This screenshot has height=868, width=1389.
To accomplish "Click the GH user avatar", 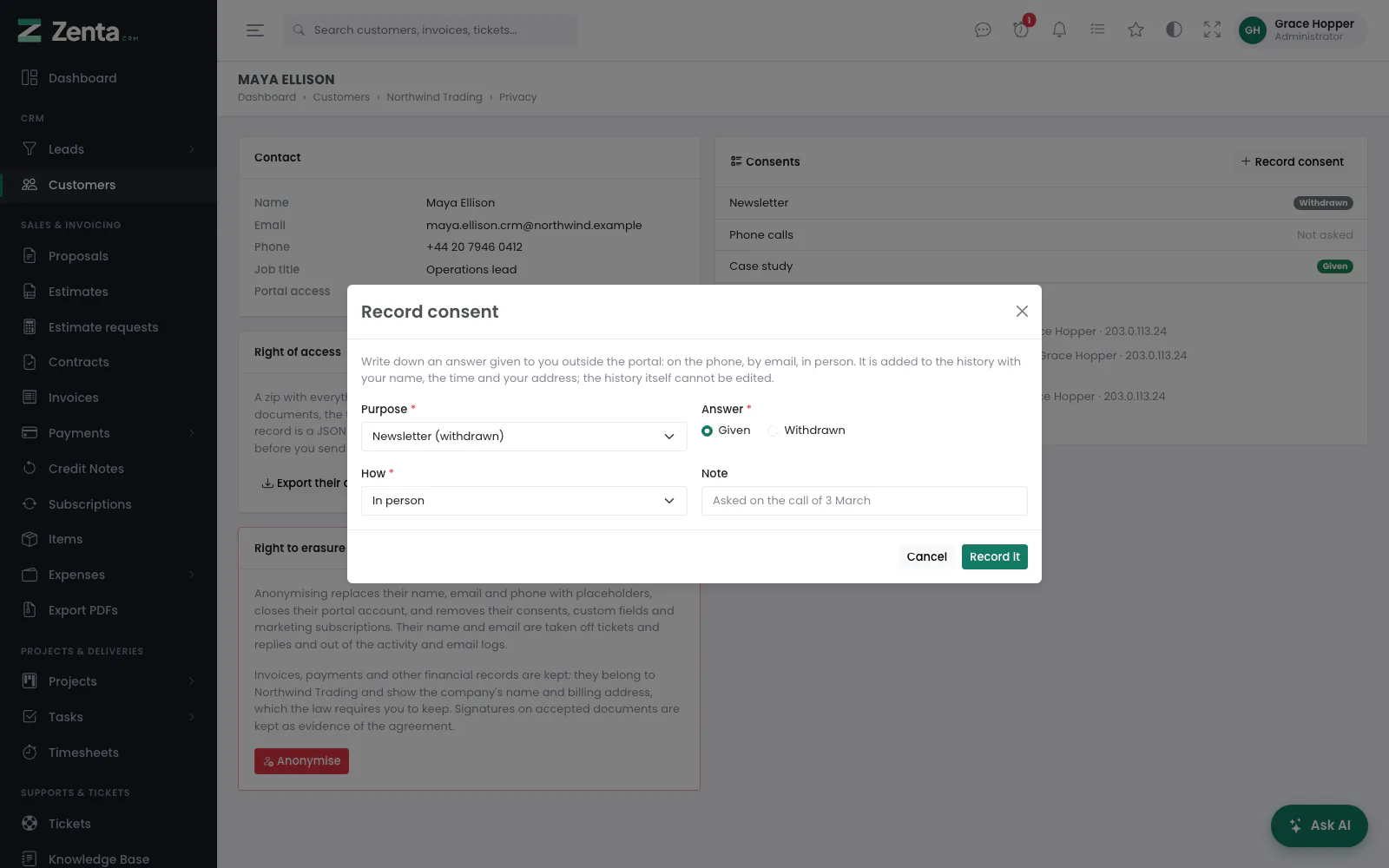I will coord(1252,30).
